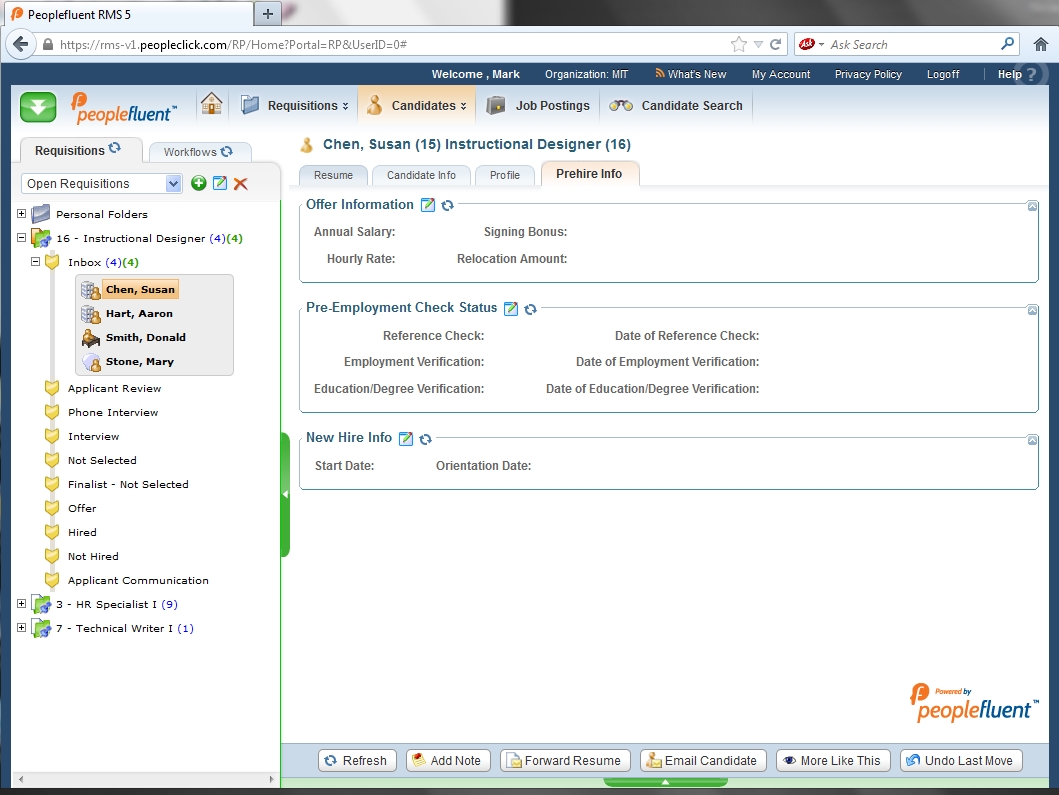
Task: Switch to the Candidate Info tab
Action: click(421, 175)
